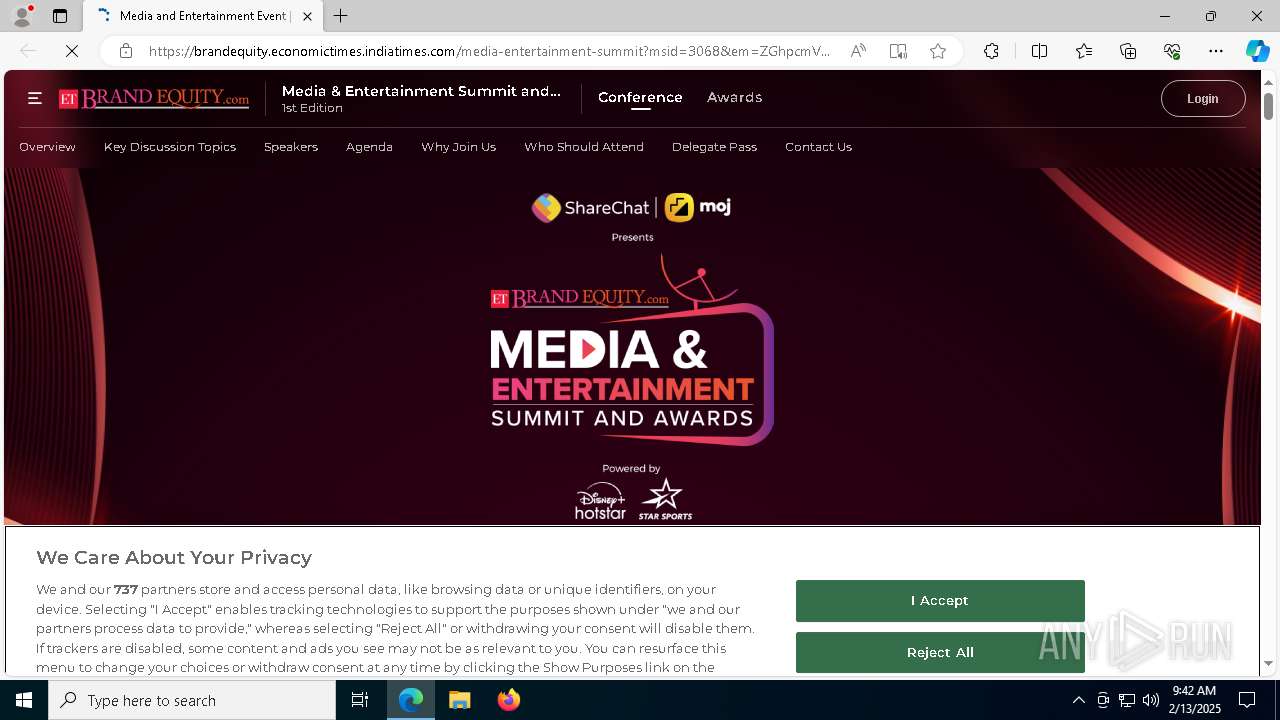Click Media & Entertainment Summit title text
The image size is (1280, 720).
click(x=421, y=91)
